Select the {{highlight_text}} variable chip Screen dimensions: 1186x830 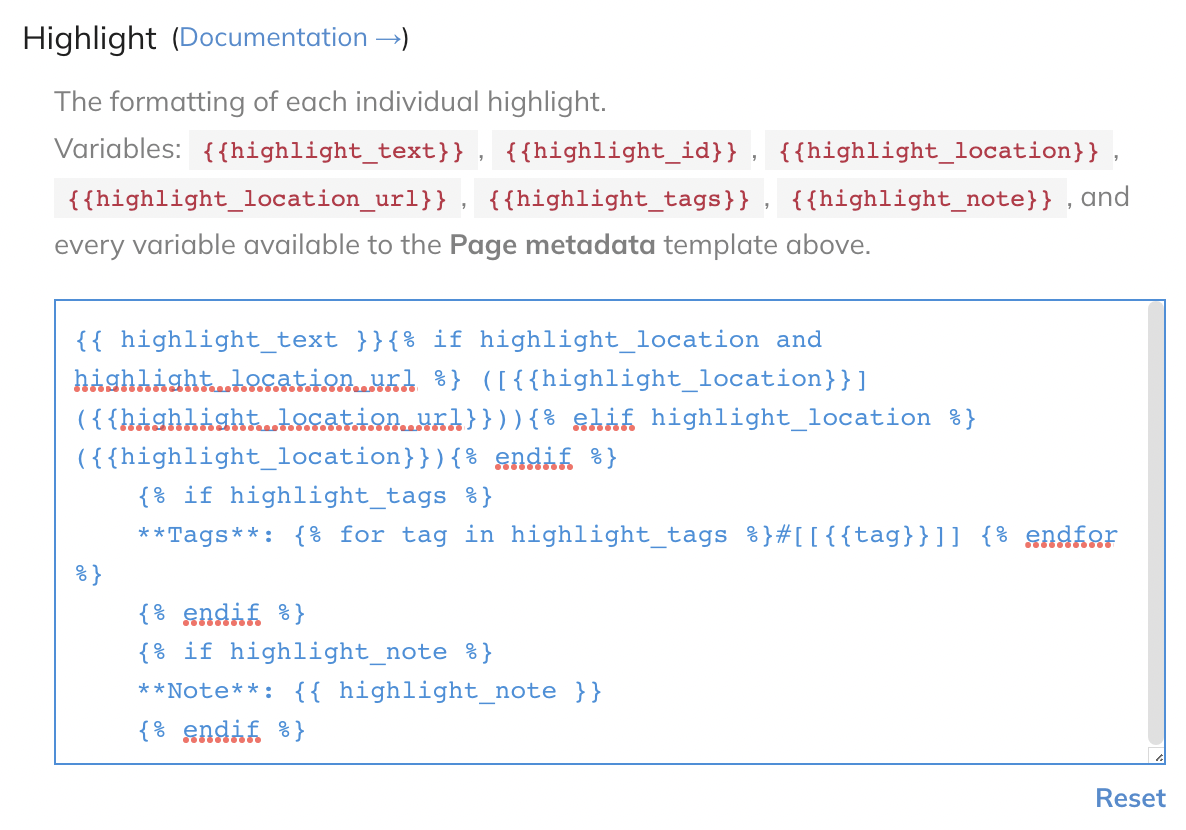click(x=333, y=151)
